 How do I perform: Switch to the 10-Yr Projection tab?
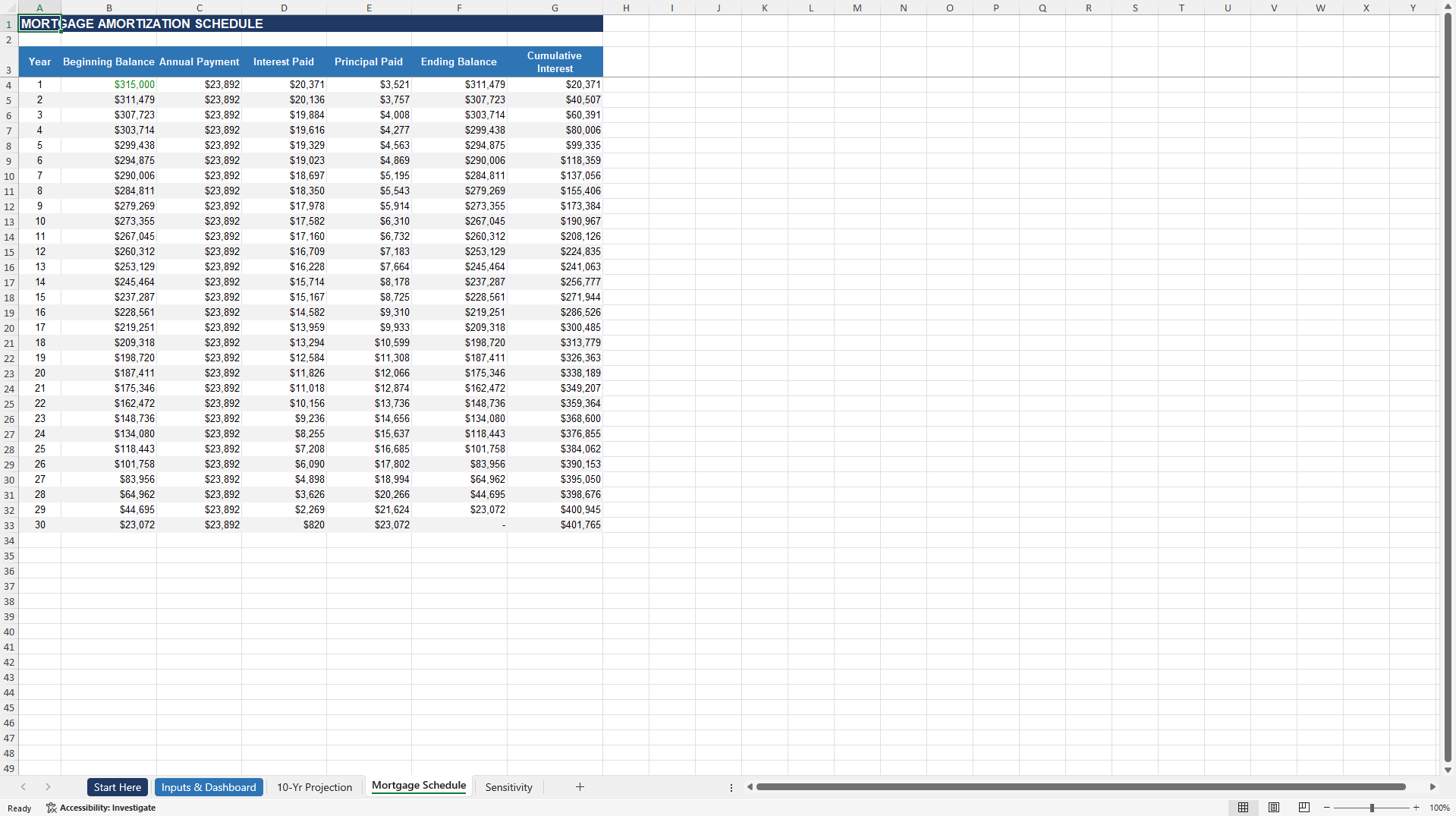(x=314, y=787)
